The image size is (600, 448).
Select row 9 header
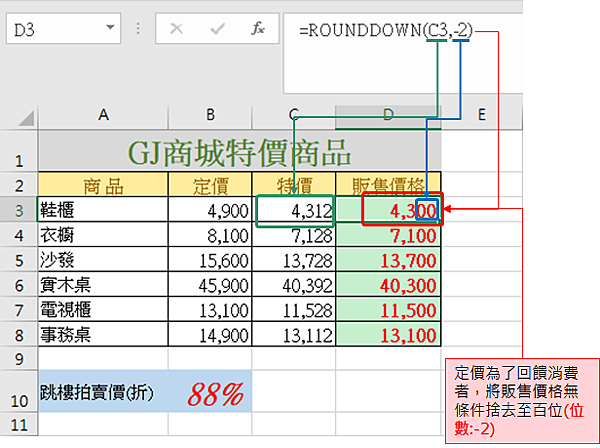(x=19, y=358)
